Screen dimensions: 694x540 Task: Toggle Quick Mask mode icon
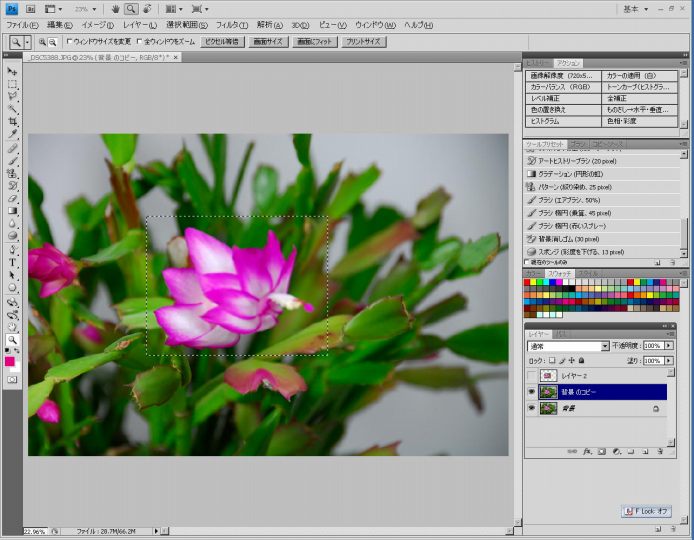click(x=13, y=380)
